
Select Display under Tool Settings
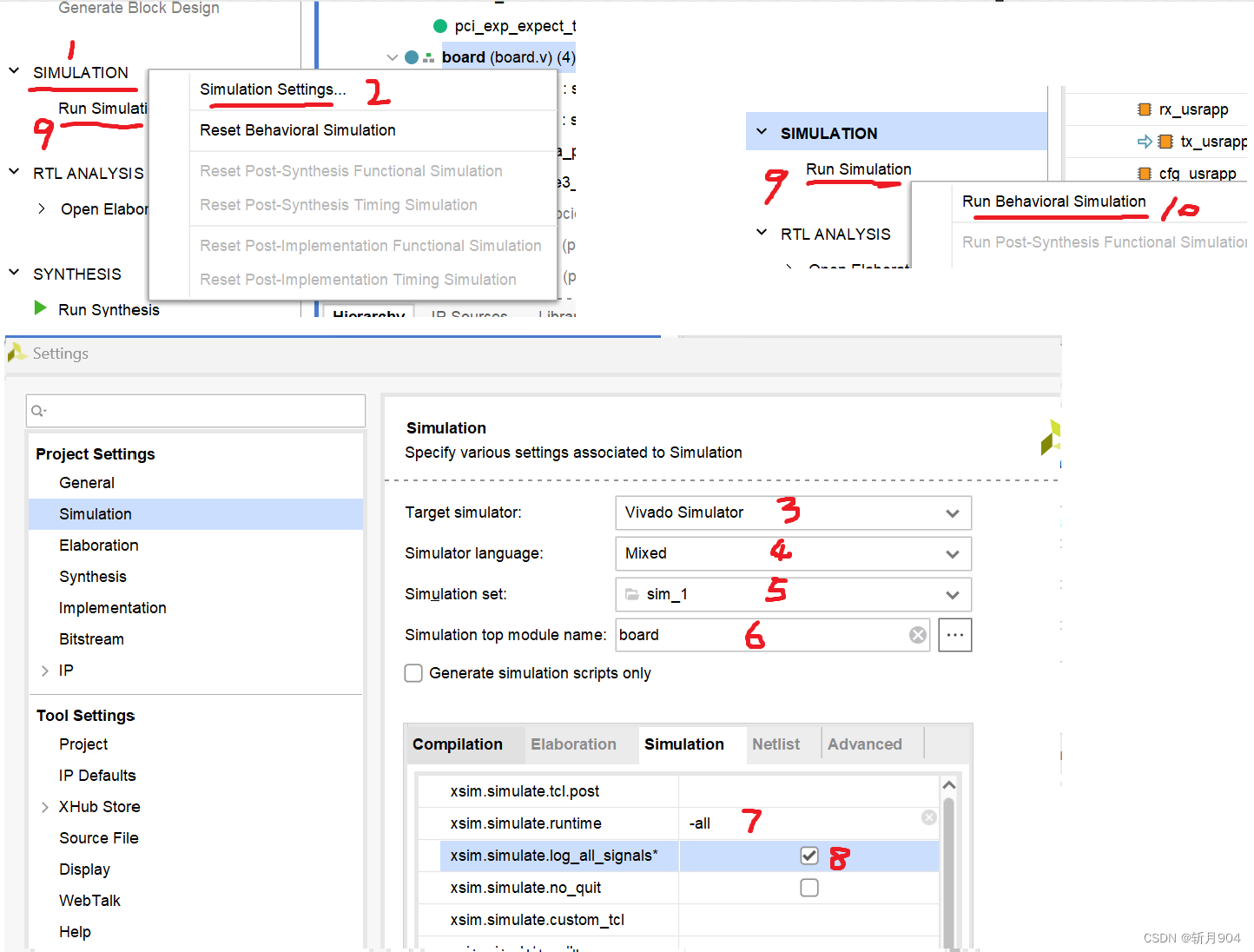(84, 869)
